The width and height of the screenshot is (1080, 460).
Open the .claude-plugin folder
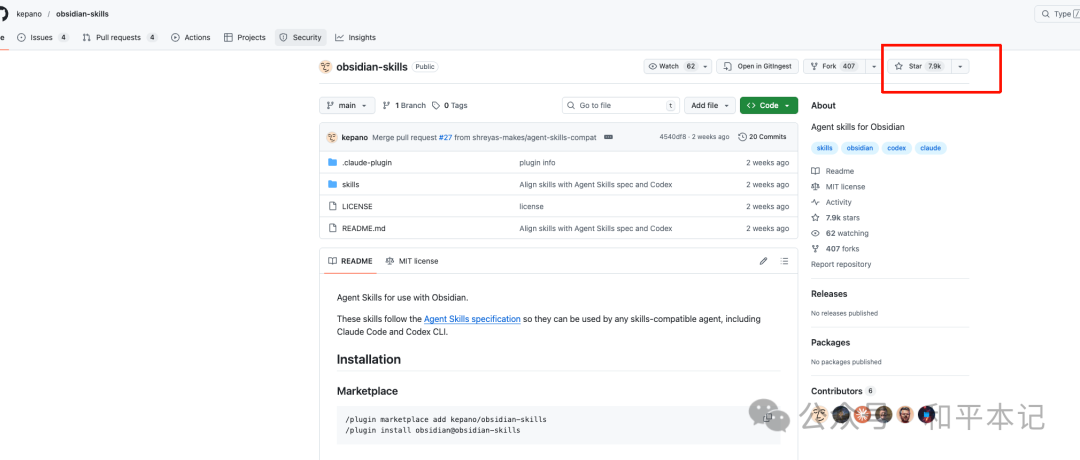[366, 163]
